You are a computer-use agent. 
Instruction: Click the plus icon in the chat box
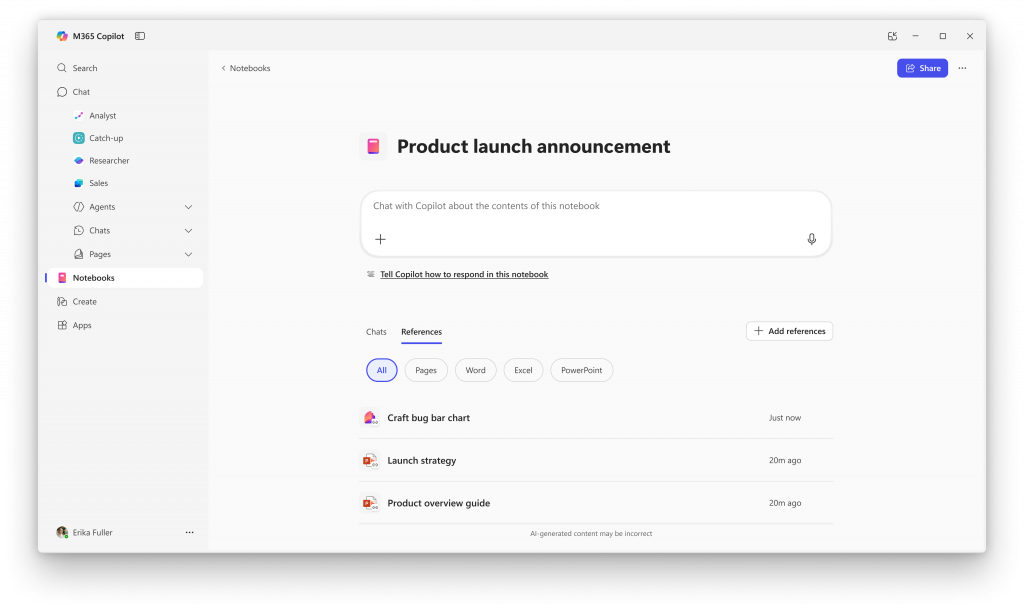[380, 239]
